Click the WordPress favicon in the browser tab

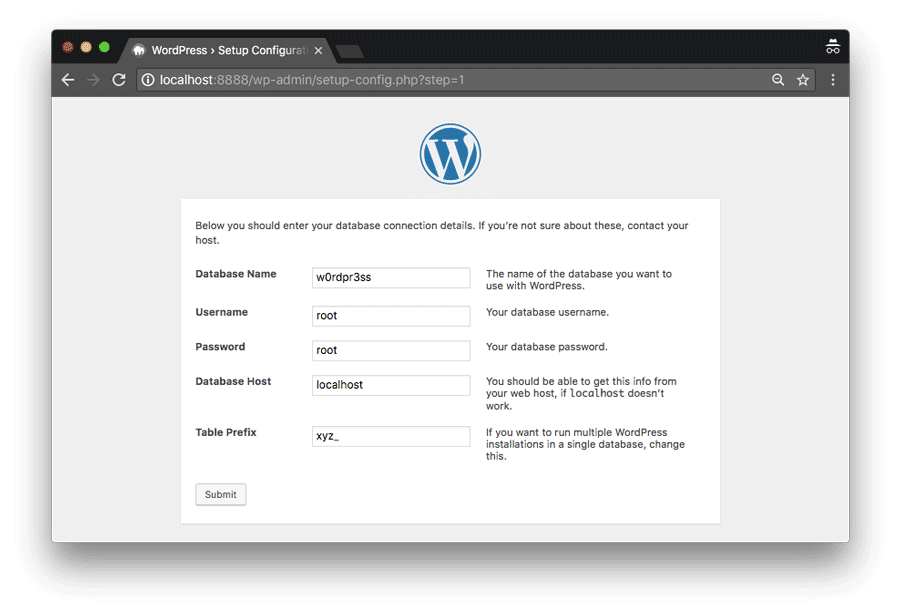140,50
